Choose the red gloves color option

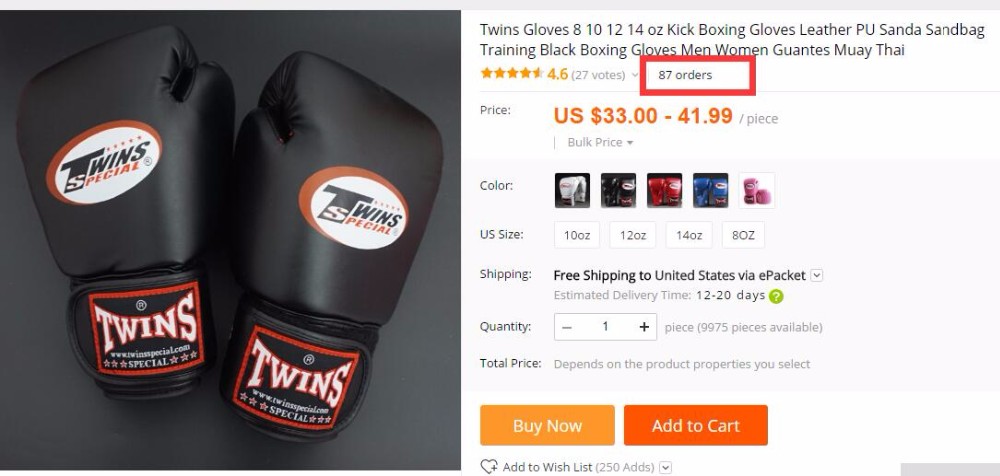coord(665,190)
